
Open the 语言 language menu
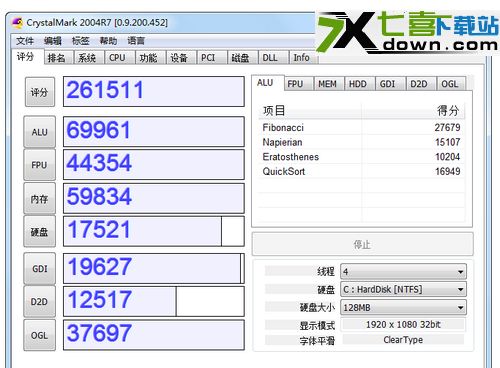pyautogui.click(x=136, y=41)
